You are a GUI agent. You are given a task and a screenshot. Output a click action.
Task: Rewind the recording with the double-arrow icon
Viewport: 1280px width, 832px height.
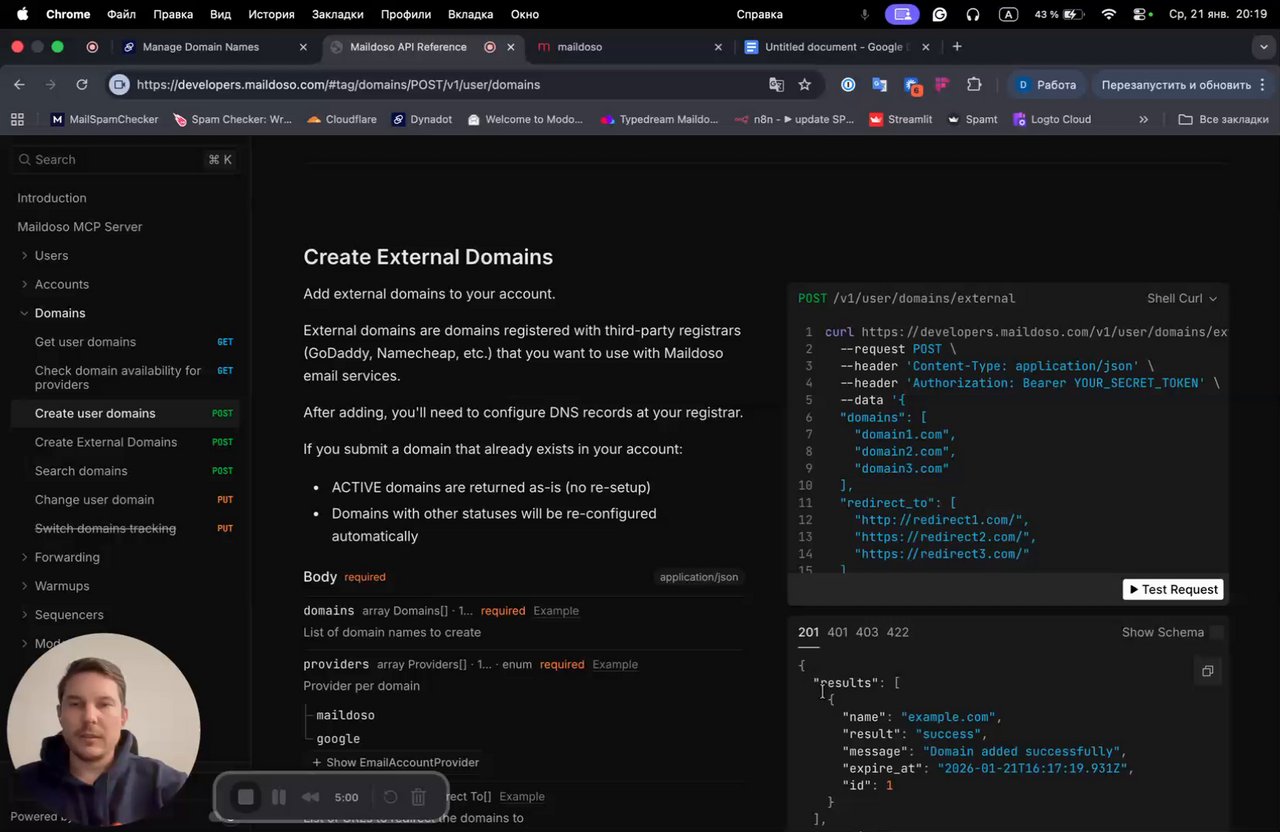pos(311,797)
